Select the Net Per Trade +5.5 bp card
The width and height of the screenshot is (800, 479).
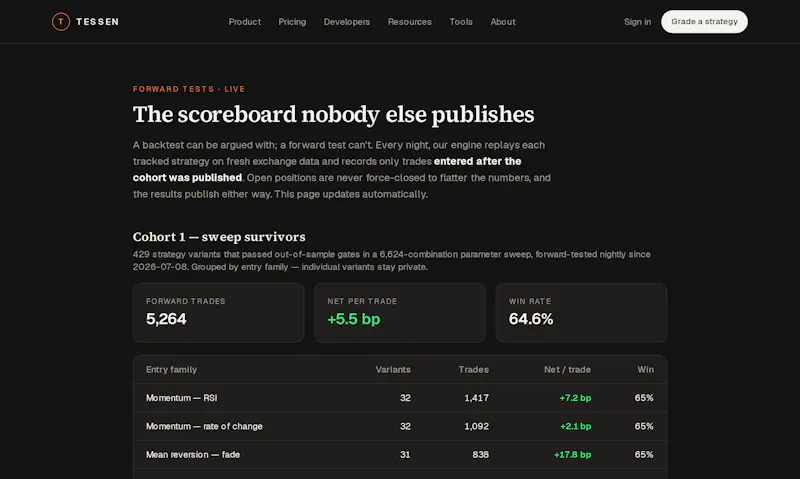pyautogui.click(x=399, y=313)
